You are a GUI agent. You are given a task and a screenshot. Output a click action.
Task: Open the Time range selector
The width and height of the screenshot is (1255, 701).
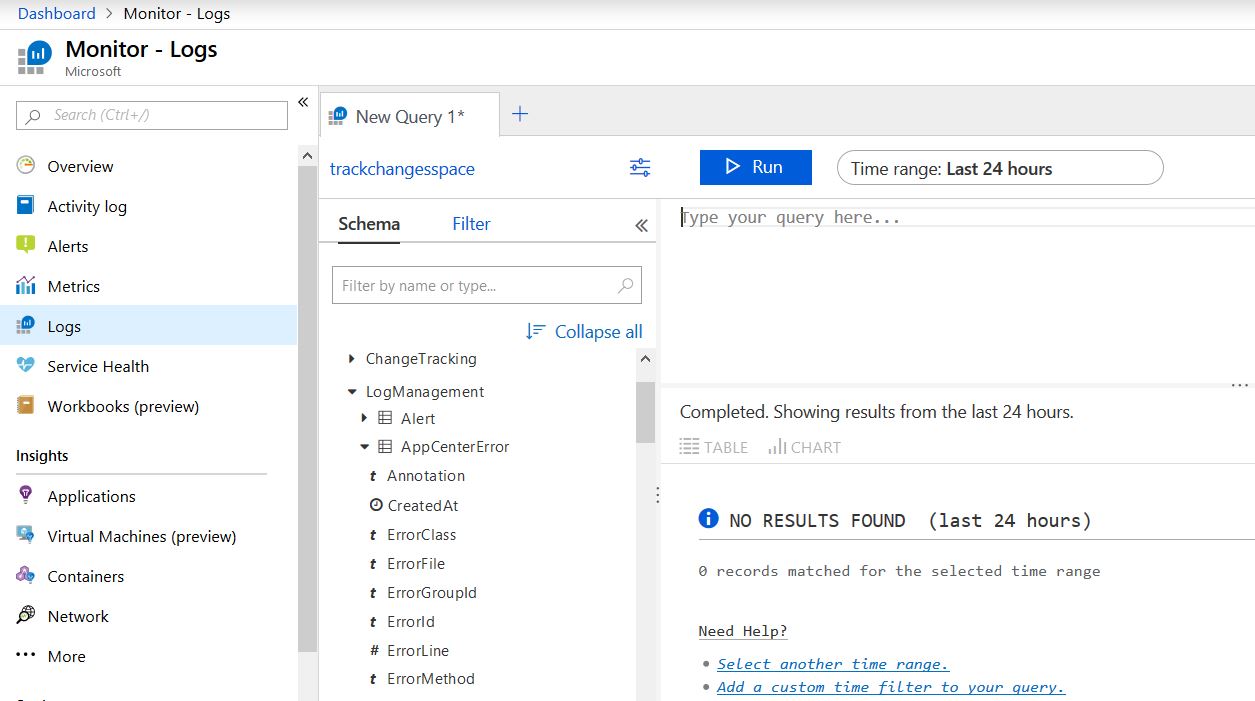(x=999, y=168)
